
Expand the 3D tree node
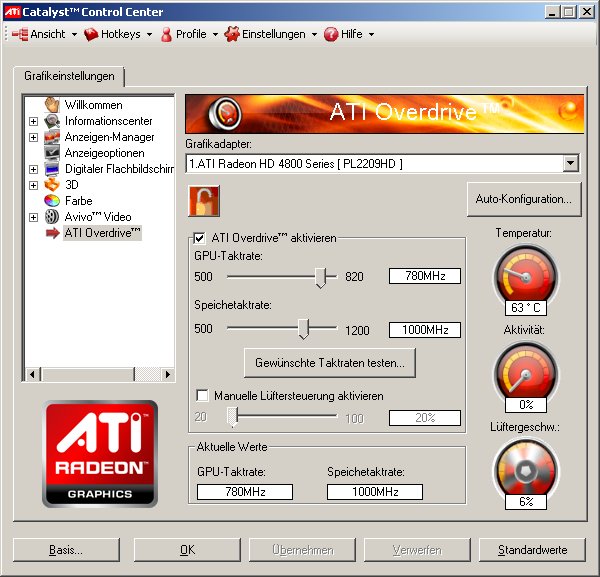[33, 185]
